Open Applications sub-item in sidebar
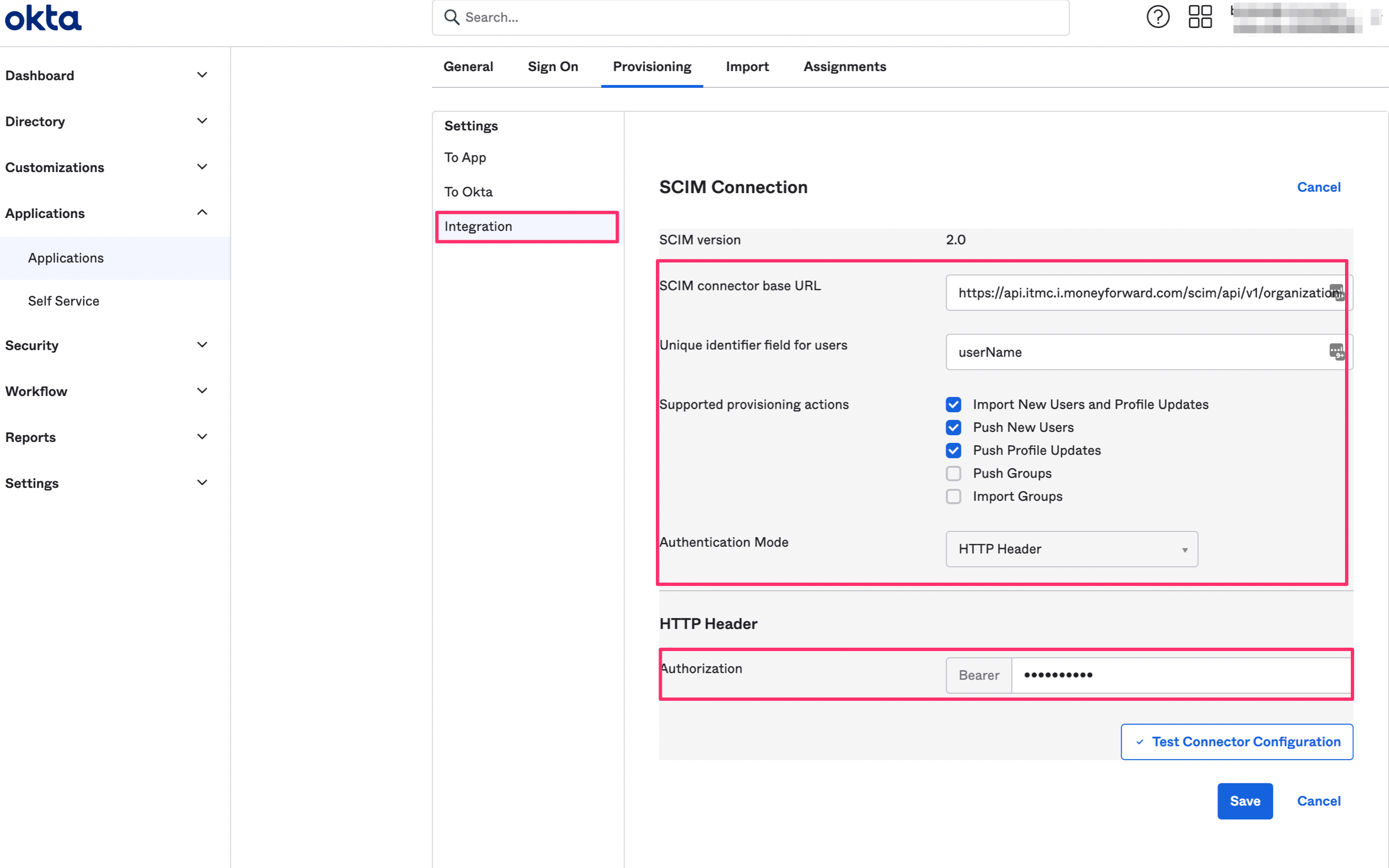This screenshot has width=1389, height=868. pyautogui.click(x=115, y=258)
